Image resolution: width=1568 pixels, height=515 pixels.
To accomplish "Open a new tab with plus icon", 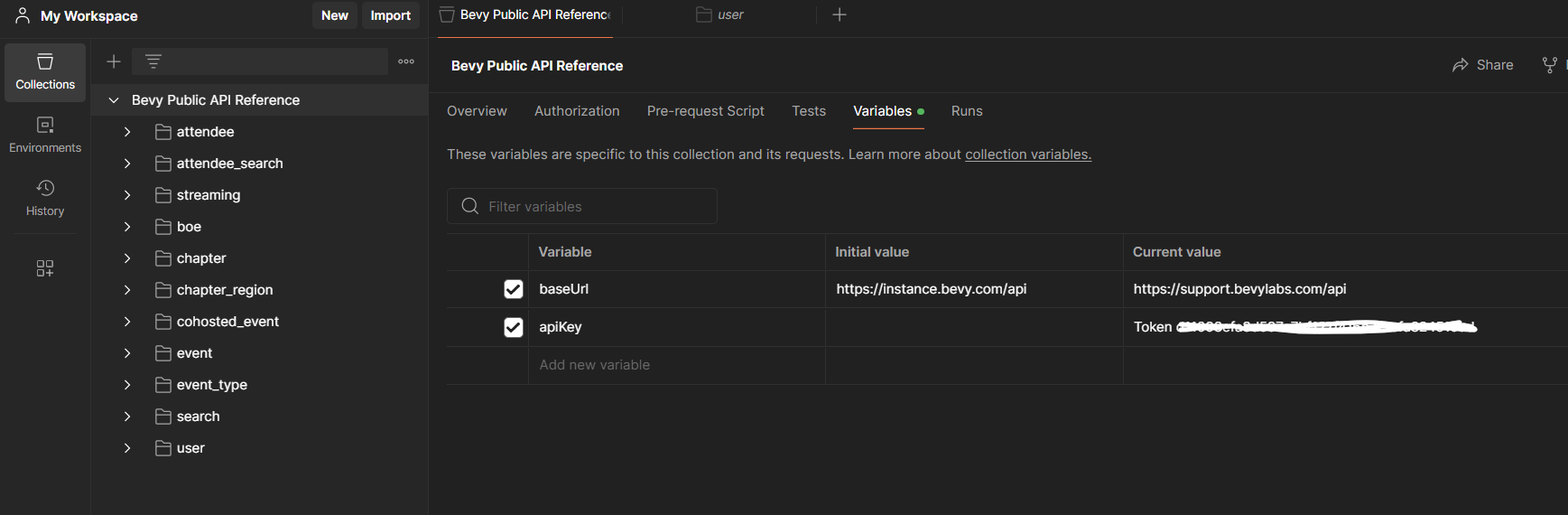I will (x=840, y=14).
